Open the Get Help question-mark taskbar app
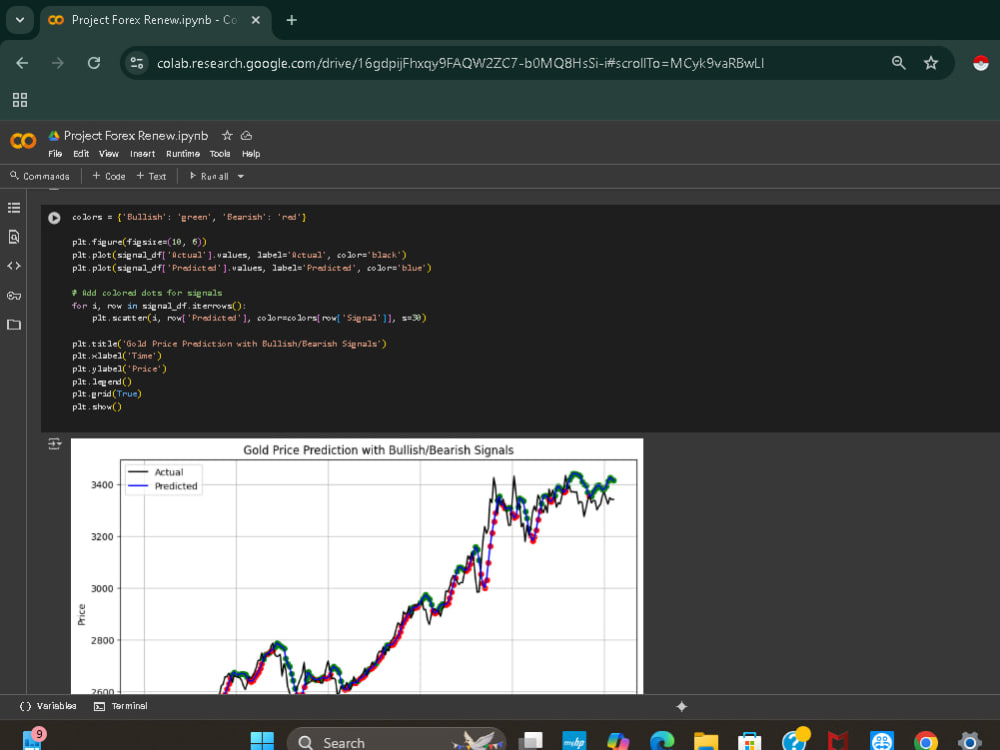The width and height of the screenshot is (1000, 750). [x=795, y=739]
